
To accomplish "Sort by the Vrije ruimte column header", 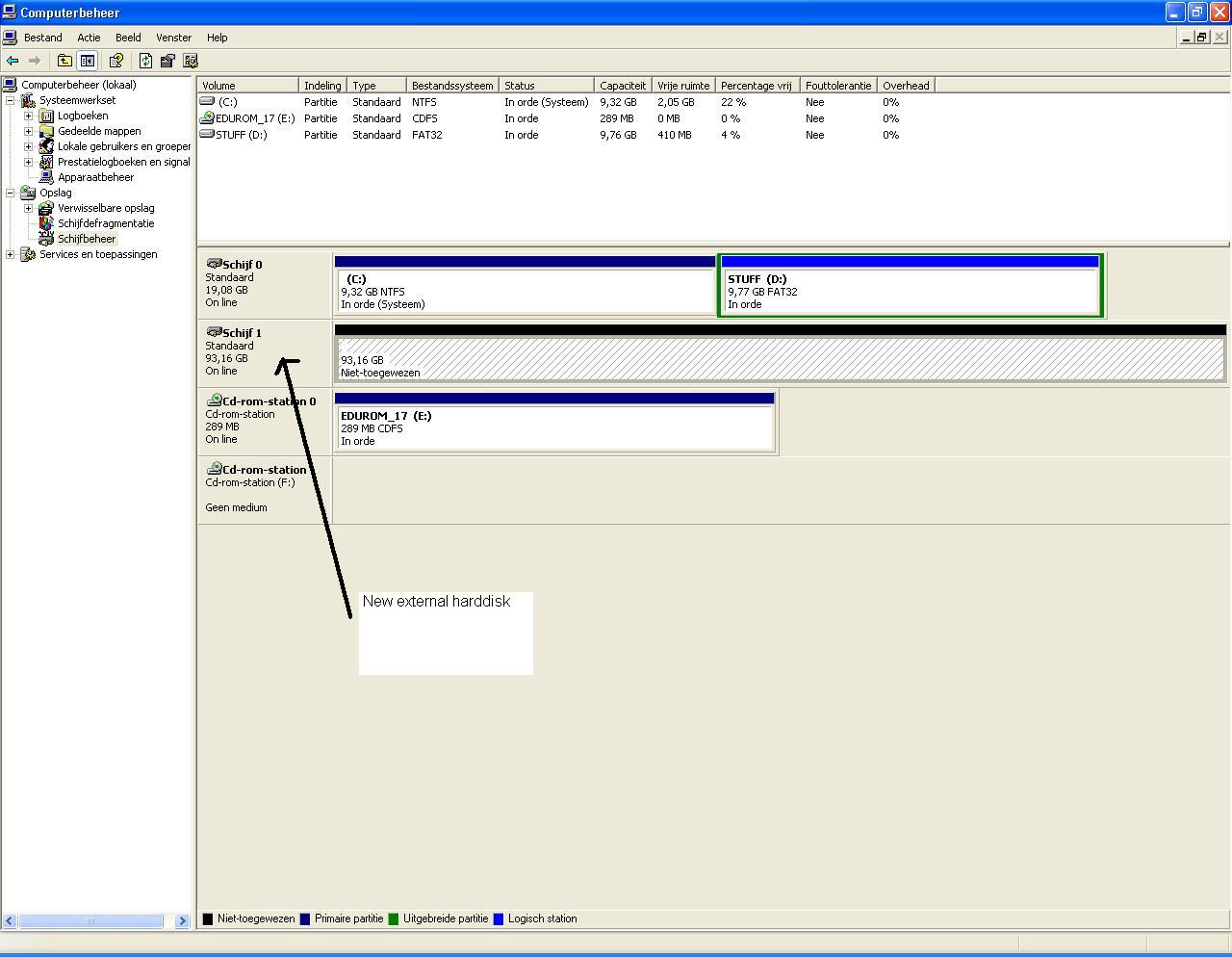I will click(x=683, y=85).
